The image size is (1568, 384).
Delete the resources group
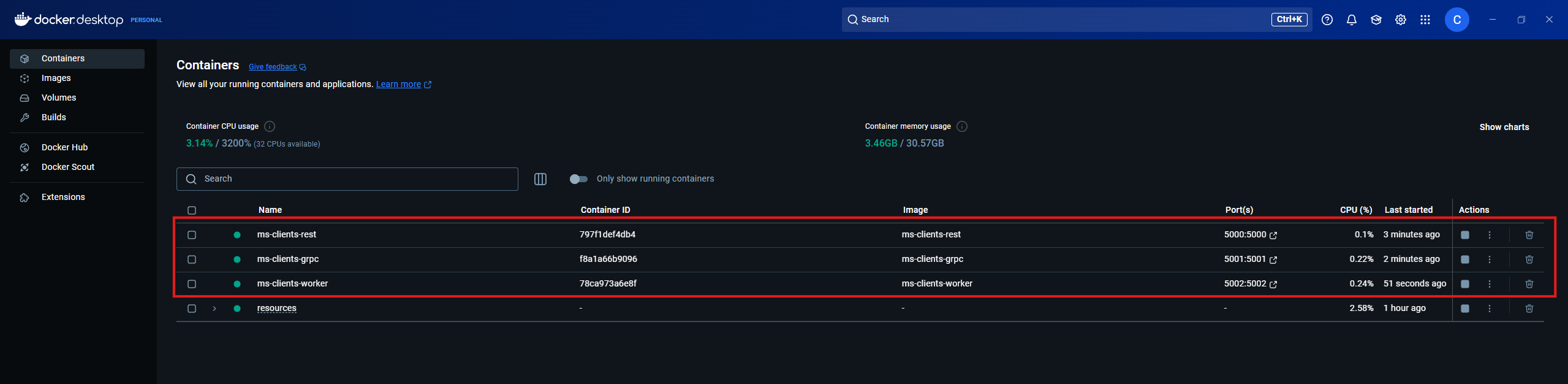pyautogui.click(x=1529, y=309)
